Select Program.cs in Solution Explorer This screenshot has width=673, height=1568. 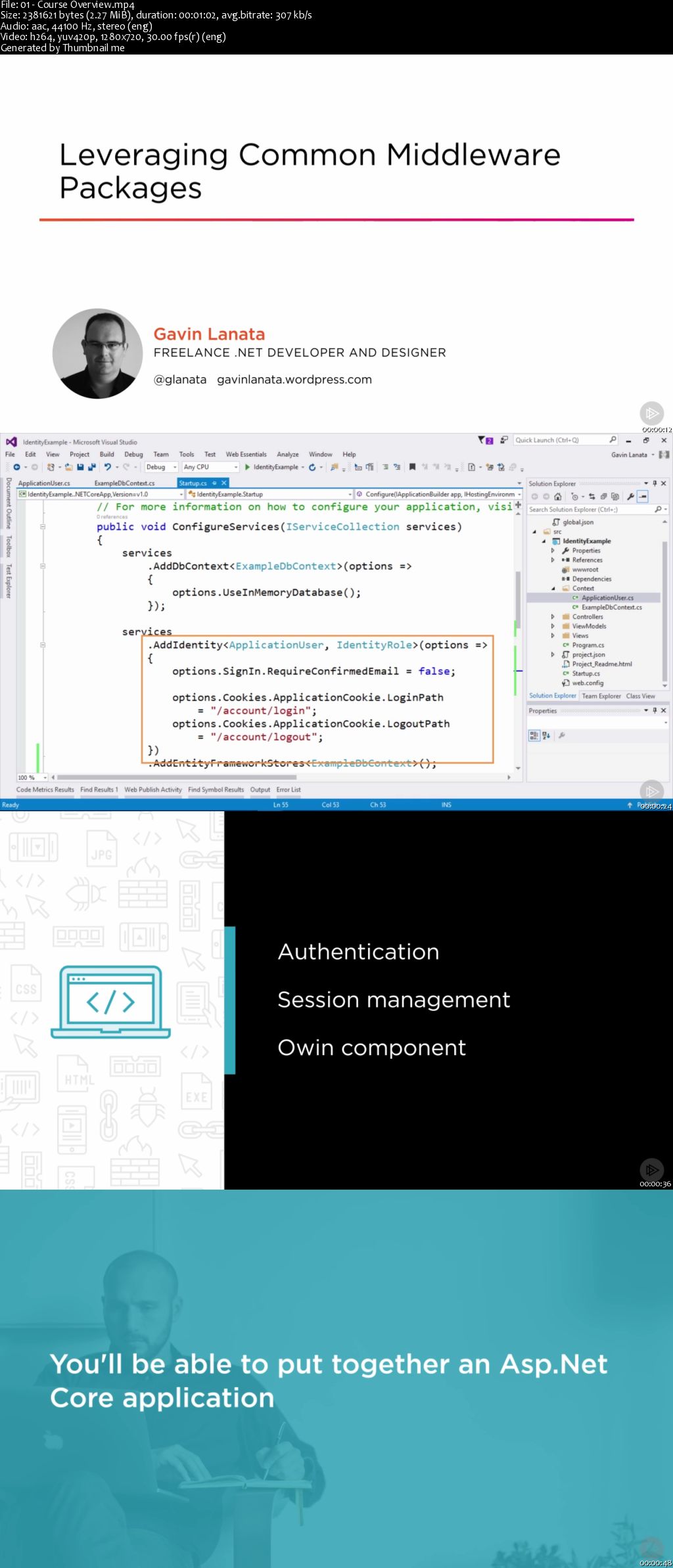tap(588, 645)
